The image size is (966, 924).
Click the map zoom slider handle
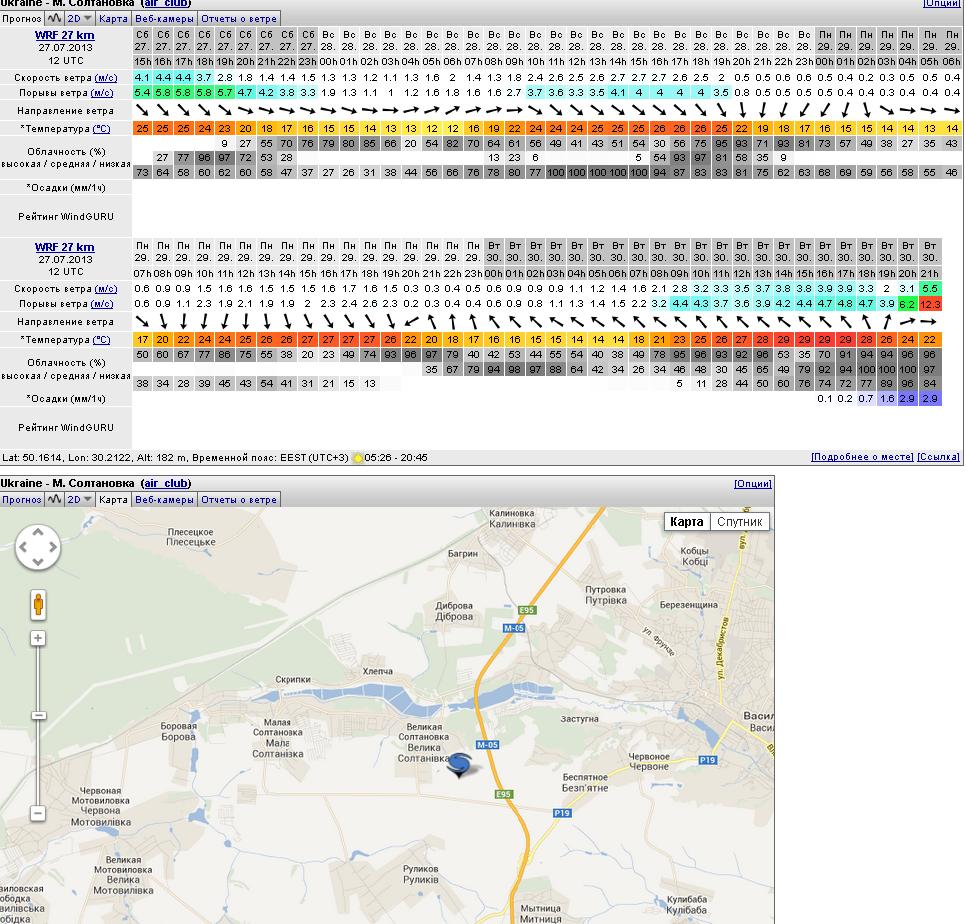pyautogui.click(x=38, y=716)
